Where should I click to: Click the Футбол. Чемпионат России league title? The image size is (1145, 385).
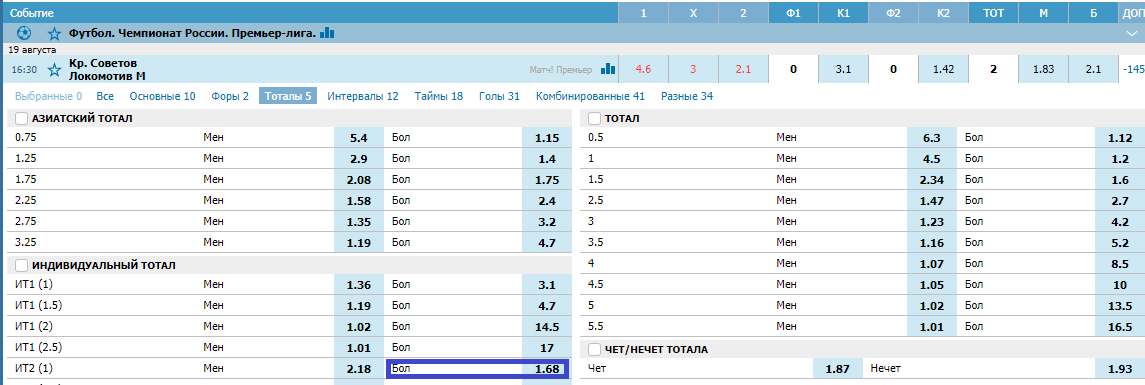click(x=193, y=33)
